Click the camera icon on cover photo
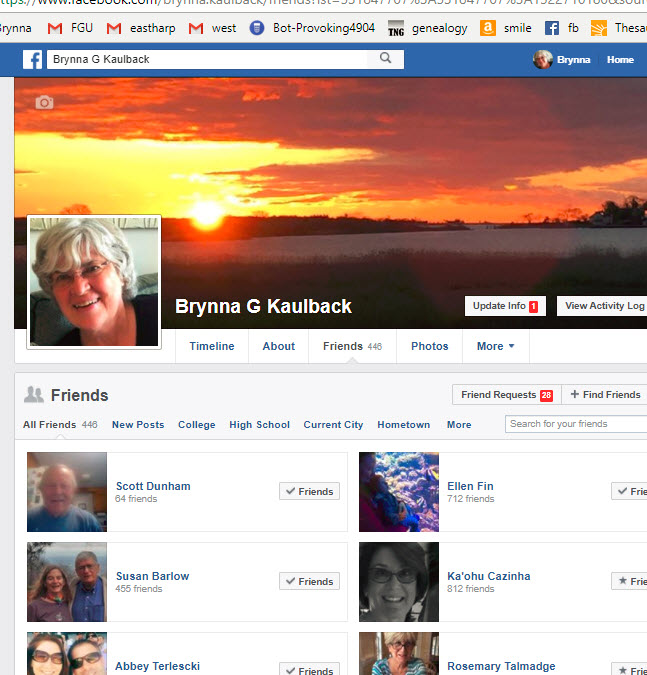This screenshot has height=675, width=647. pyautogui.click(x=44, y=102)
